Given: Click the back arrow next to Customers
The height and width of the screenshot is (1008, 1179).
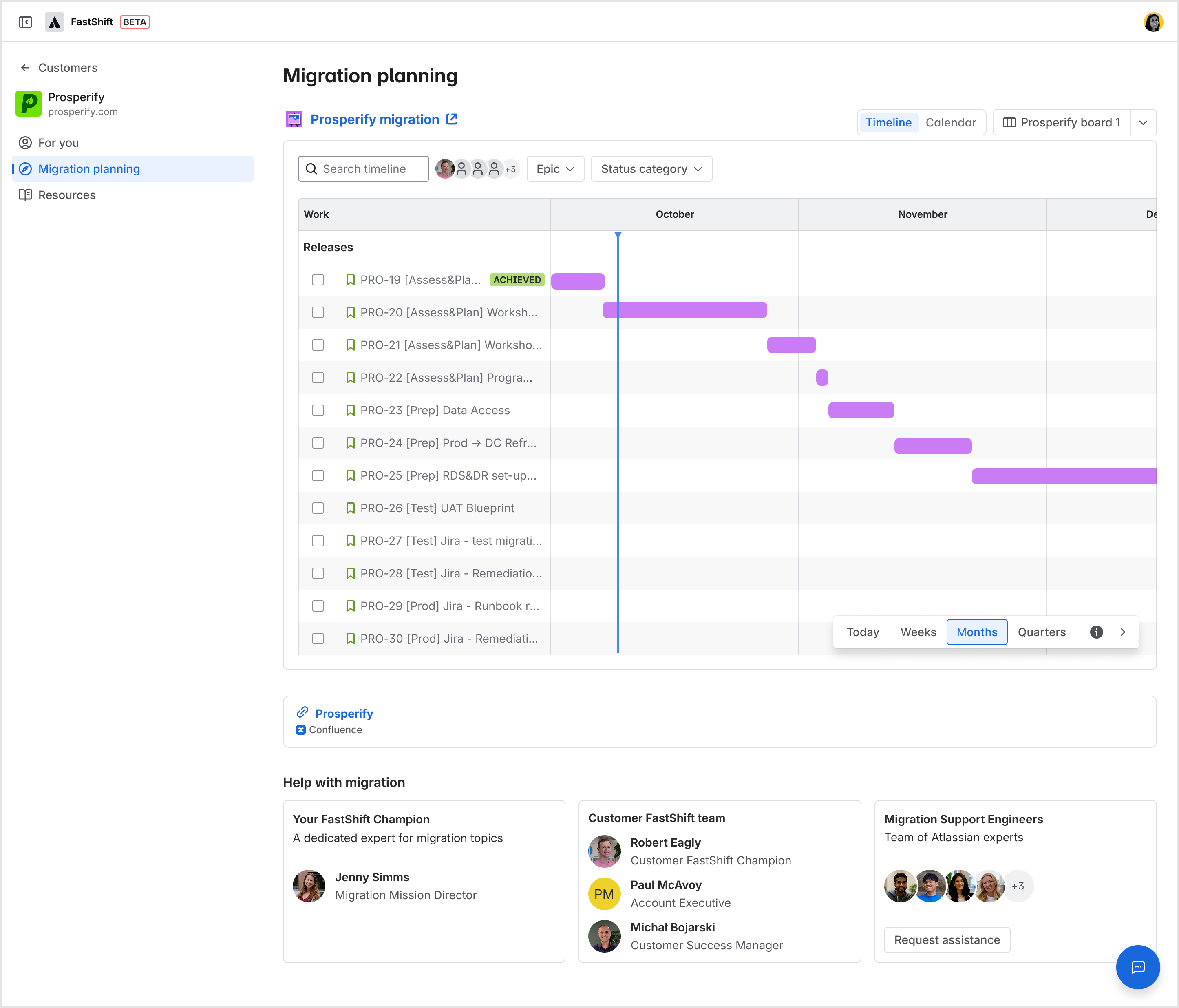Looking at the screenshot, I should [x=25, y=67].
